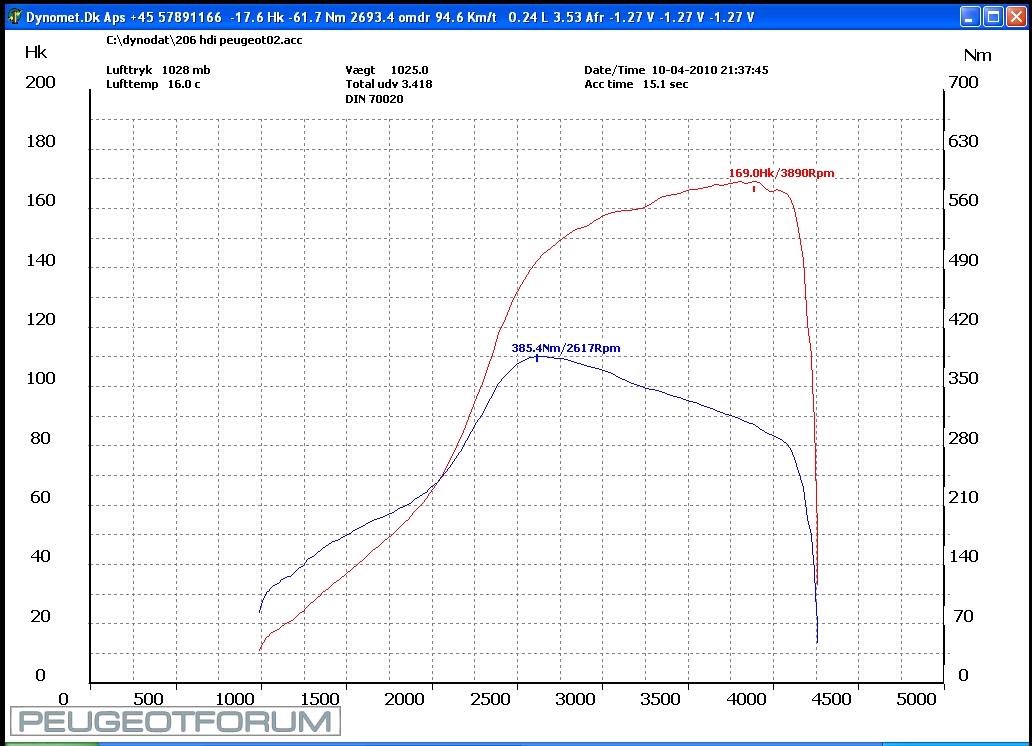This screenshot has width=1032, height=746.
Task: Click the Date/Time 10-04-2010 stamp
Action: click(675, 70)
